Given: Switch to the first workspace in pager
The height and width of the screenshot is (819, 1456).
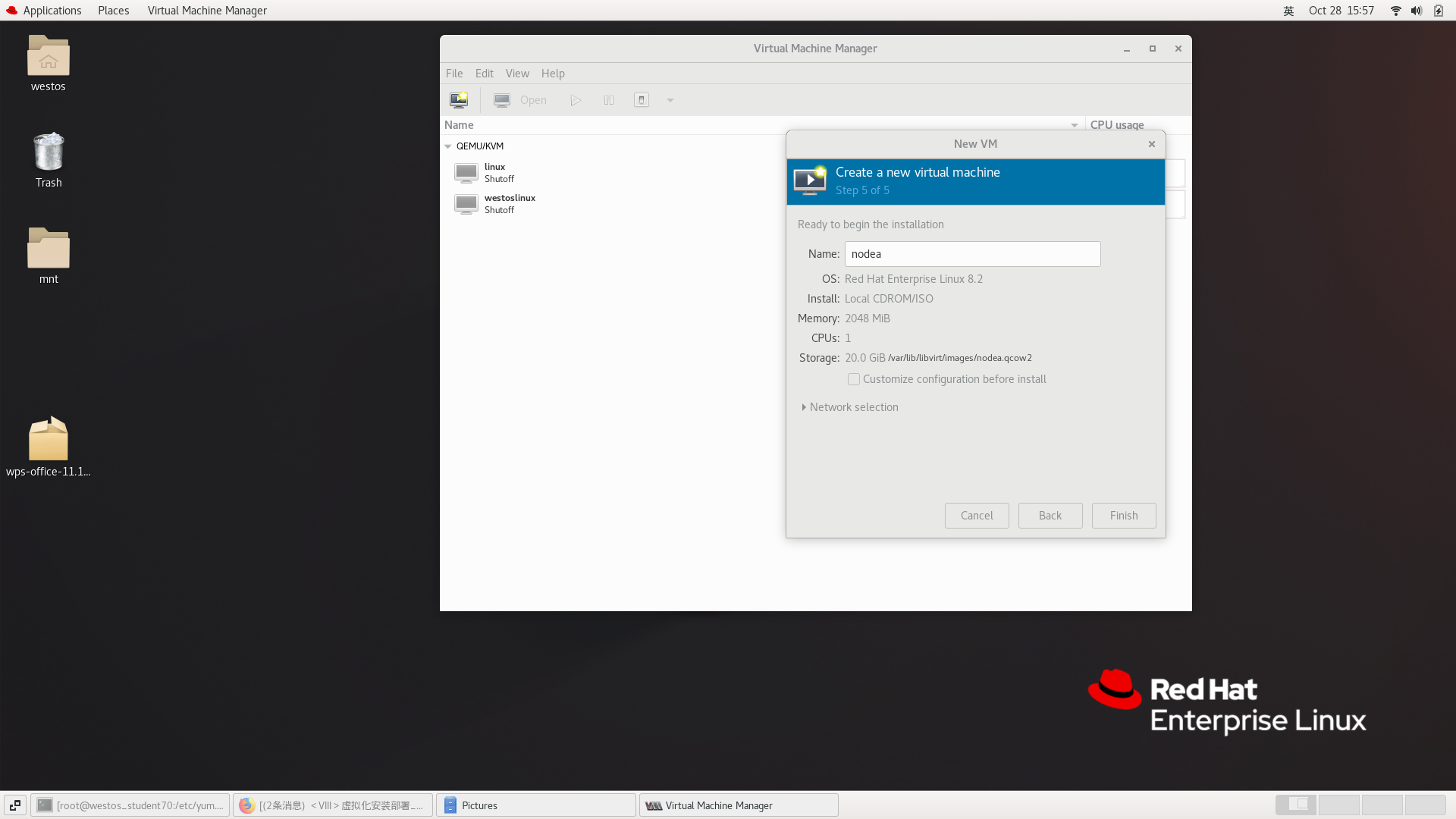Looking at the screenshot, I should click(x=1296, y=805).
